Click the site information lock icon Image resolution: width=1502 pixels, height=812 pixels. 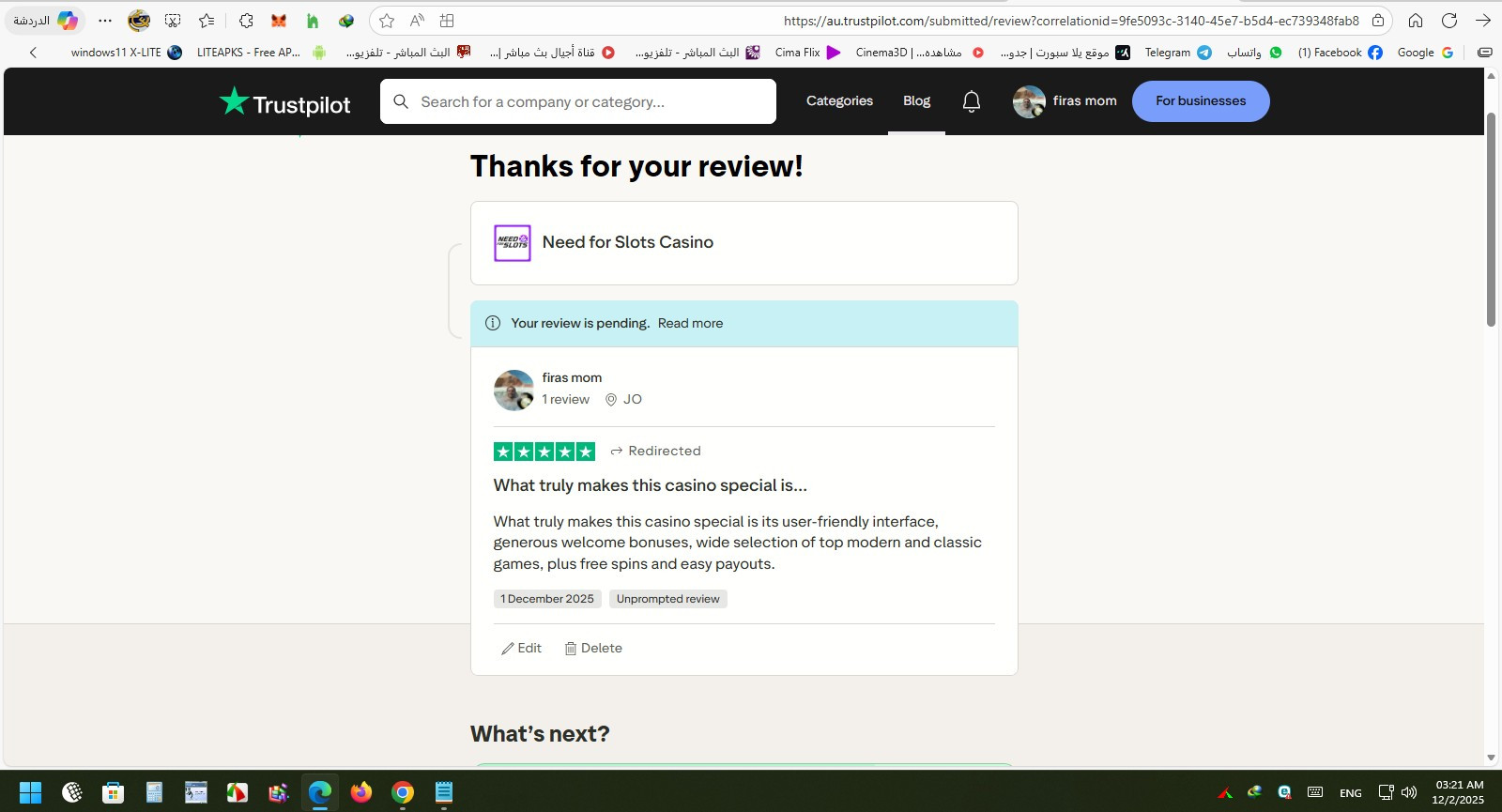pos(1378,21)
